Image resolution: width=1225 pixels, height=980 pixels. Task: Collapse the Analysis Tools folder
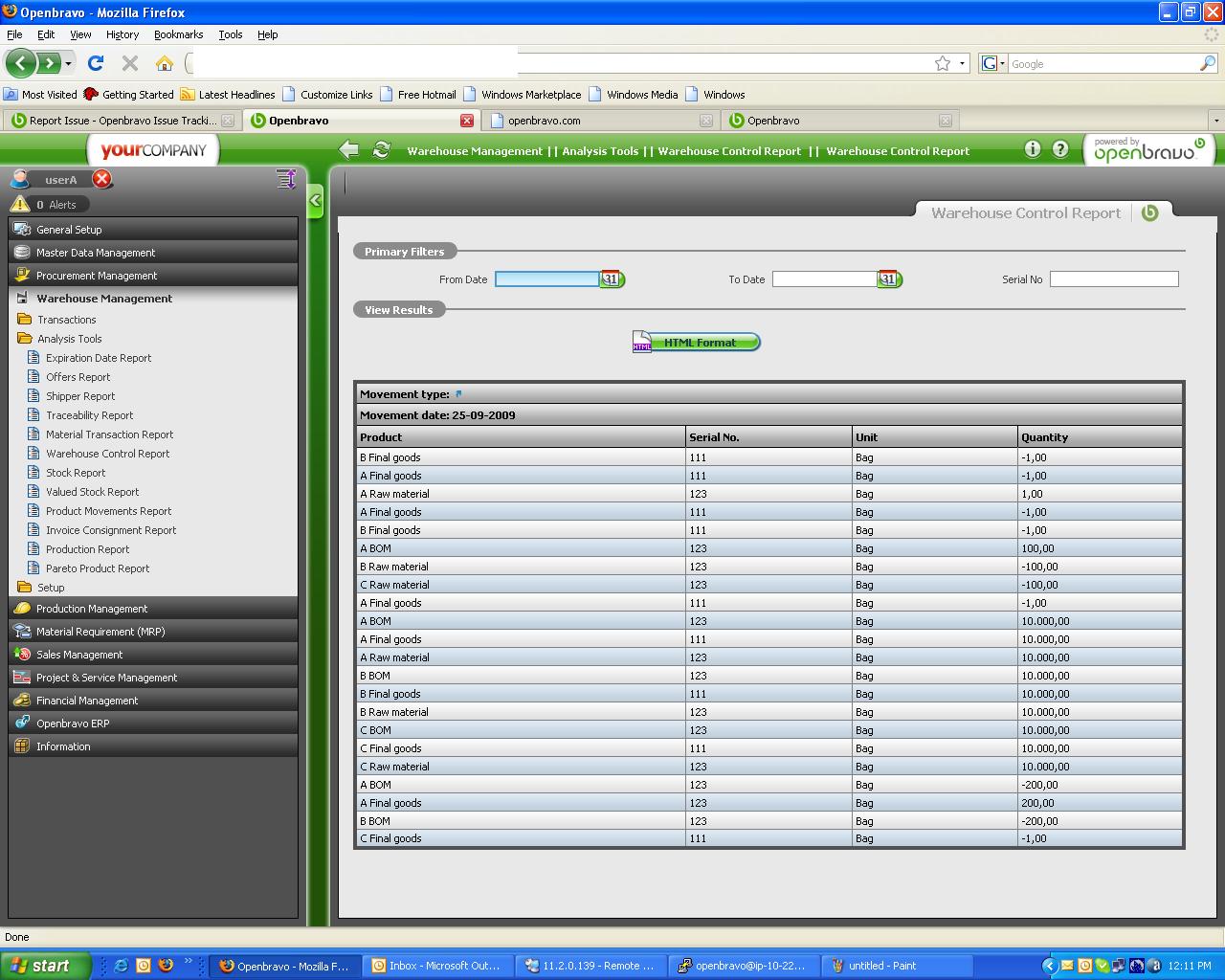point(69,339)
